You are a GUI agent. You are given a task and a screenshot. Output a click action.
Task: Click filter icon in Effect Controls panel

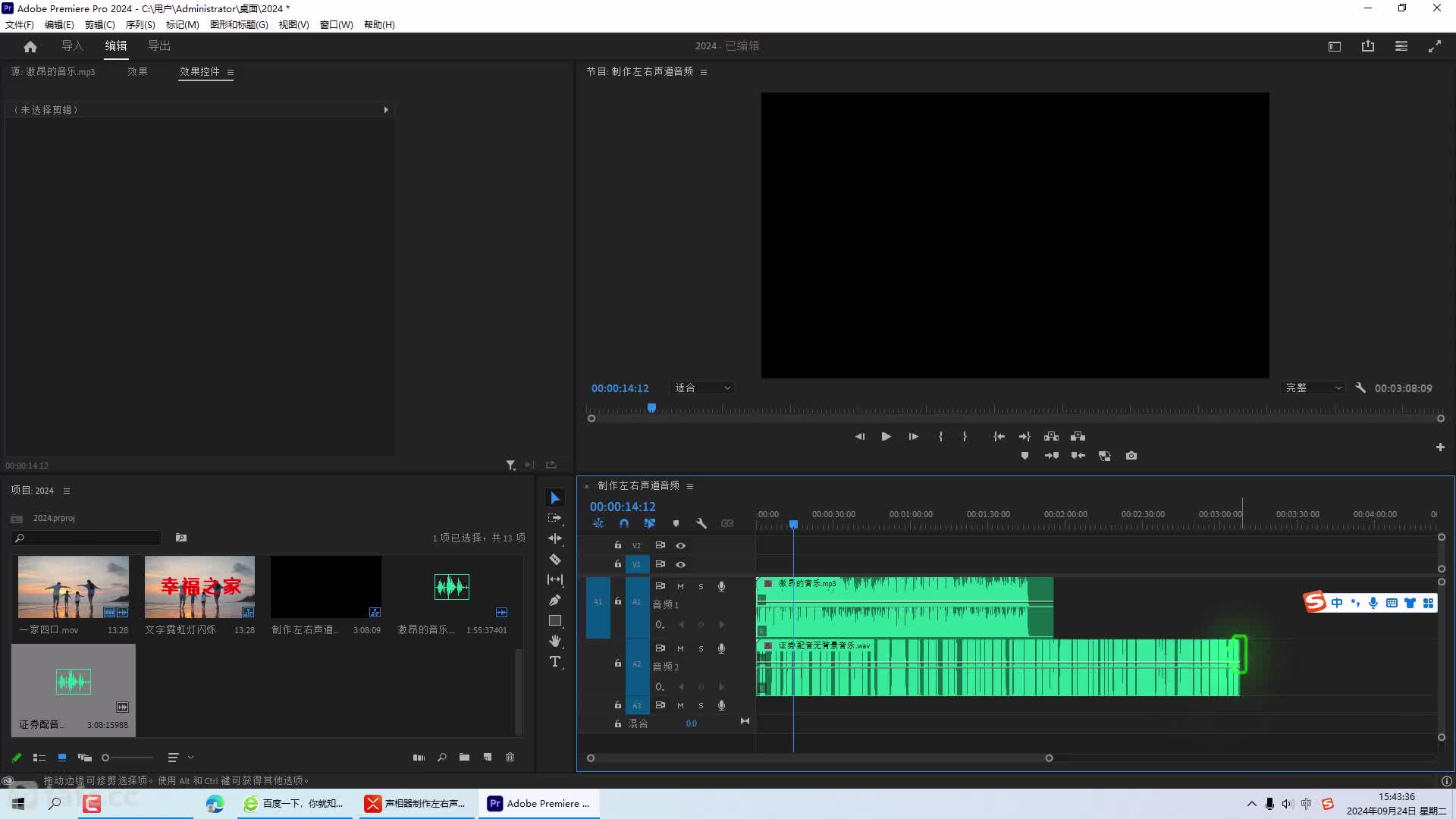click(x=510, y=465)
